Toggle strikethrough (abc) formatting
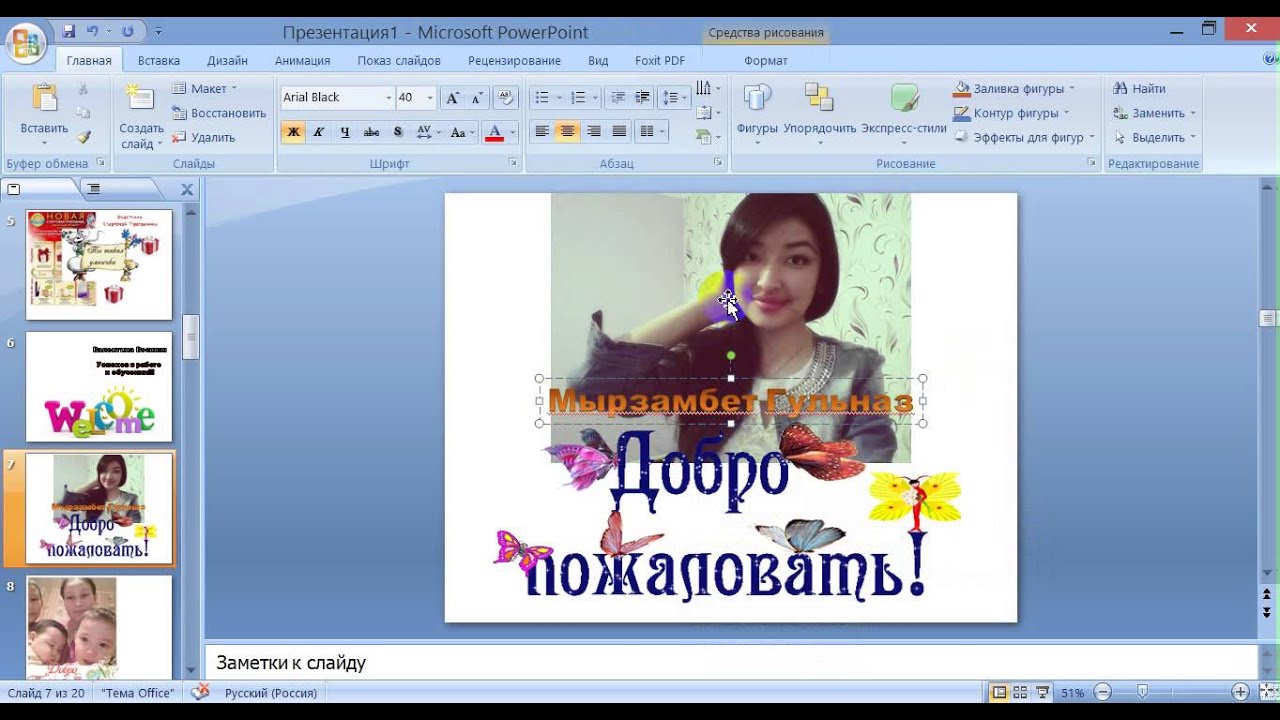 (371, 132)
